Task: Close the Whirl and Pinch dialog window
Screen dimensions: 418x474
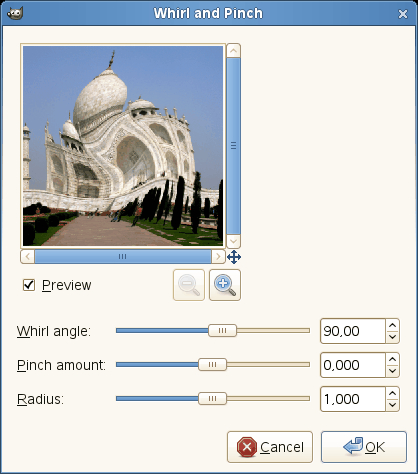Action: [403, 14]
